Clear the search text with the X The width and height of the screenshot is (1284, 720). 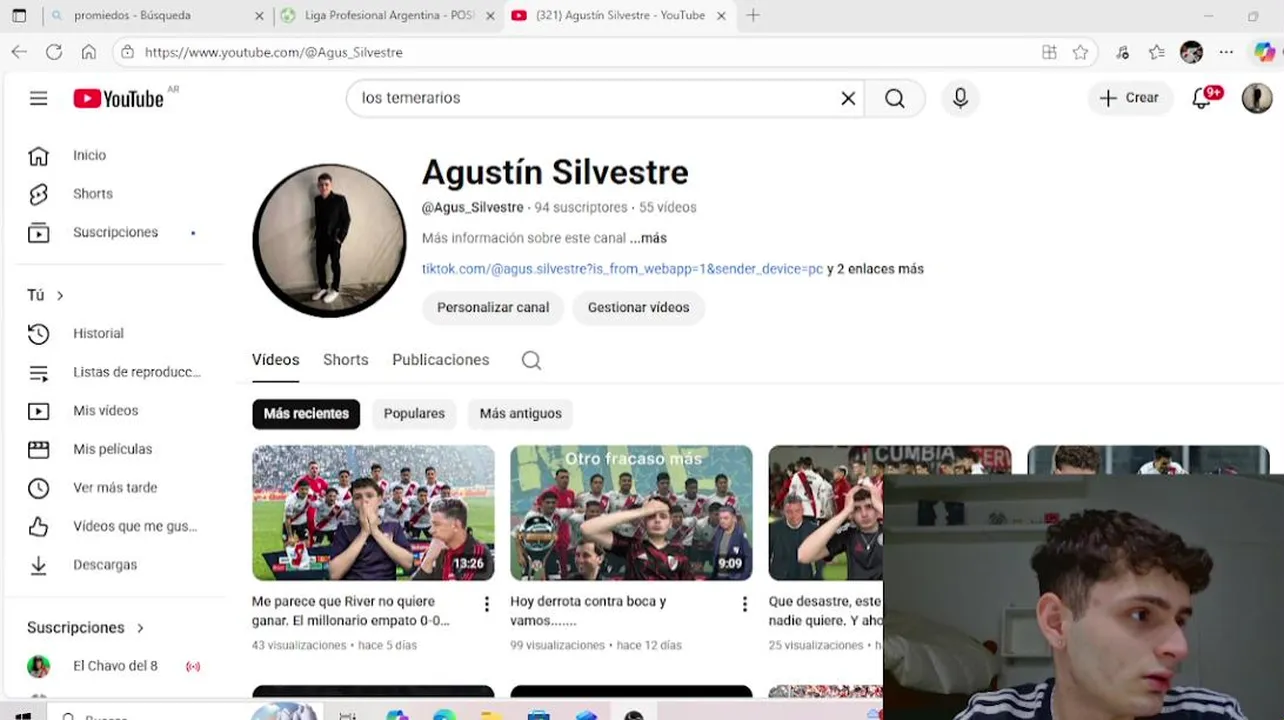848,98
